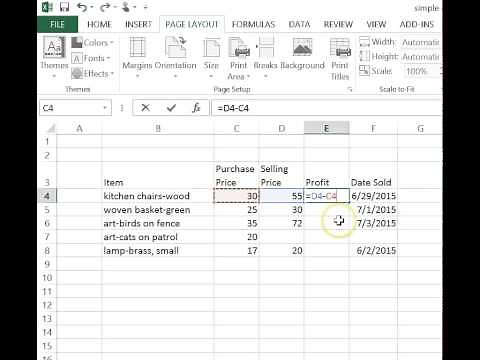Open the Height Automatic dropdown
Image resolution: width=480 pixels, height=360 pixels.
pyautogui.click(x=421, y=57)
